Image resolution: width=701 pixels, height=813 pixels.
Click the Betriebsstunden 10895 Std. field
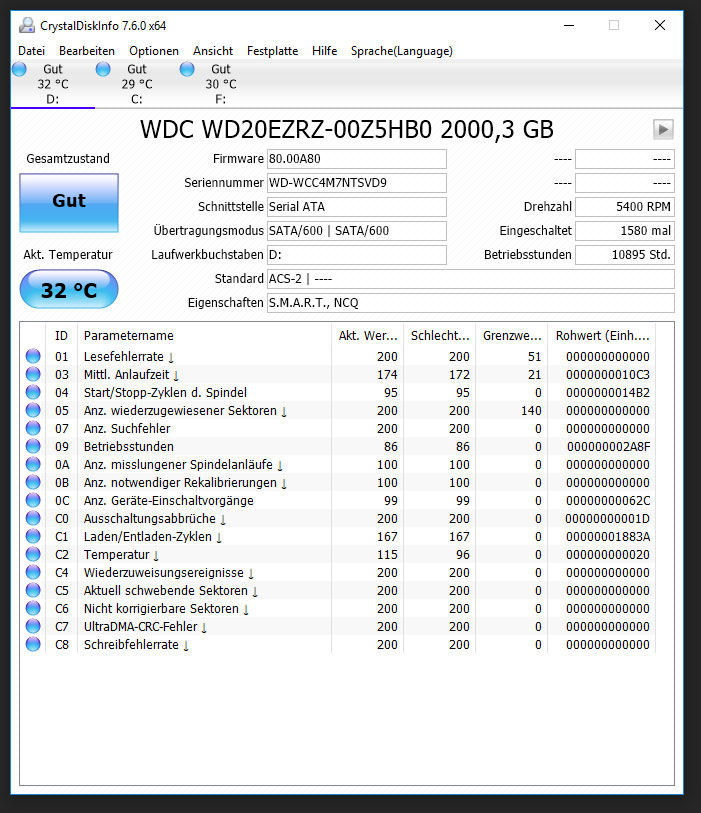click(625, 255)
